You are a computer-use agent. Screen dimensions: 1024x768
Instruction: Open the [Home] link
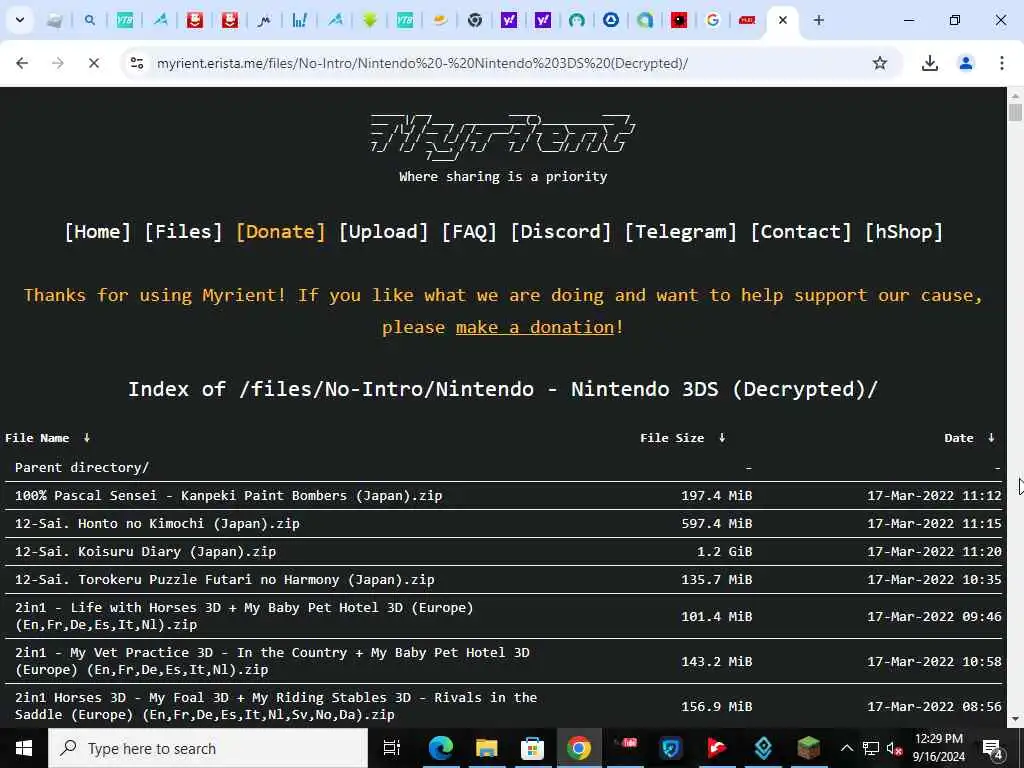point(97,231)
